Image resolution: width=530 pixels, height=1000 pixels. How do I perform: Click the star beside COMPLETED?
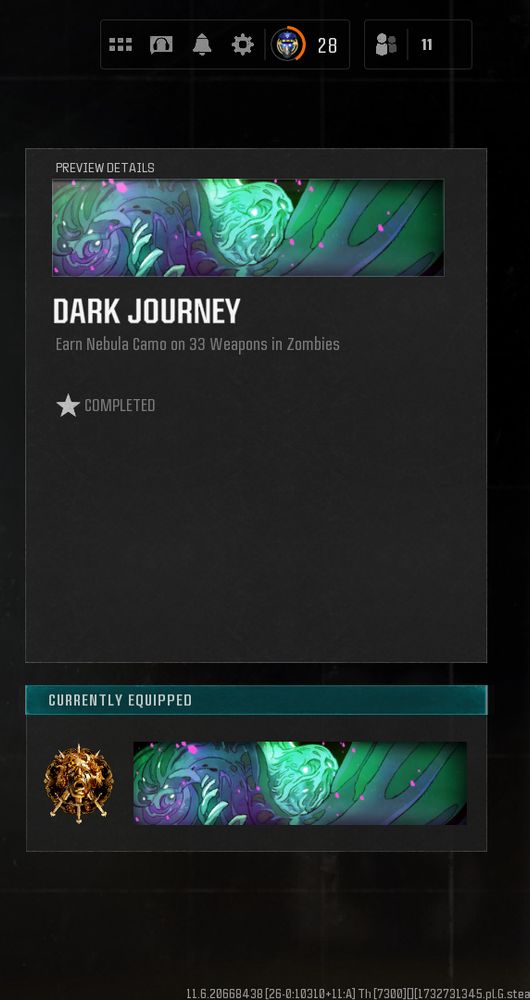(x=68, y=406)
